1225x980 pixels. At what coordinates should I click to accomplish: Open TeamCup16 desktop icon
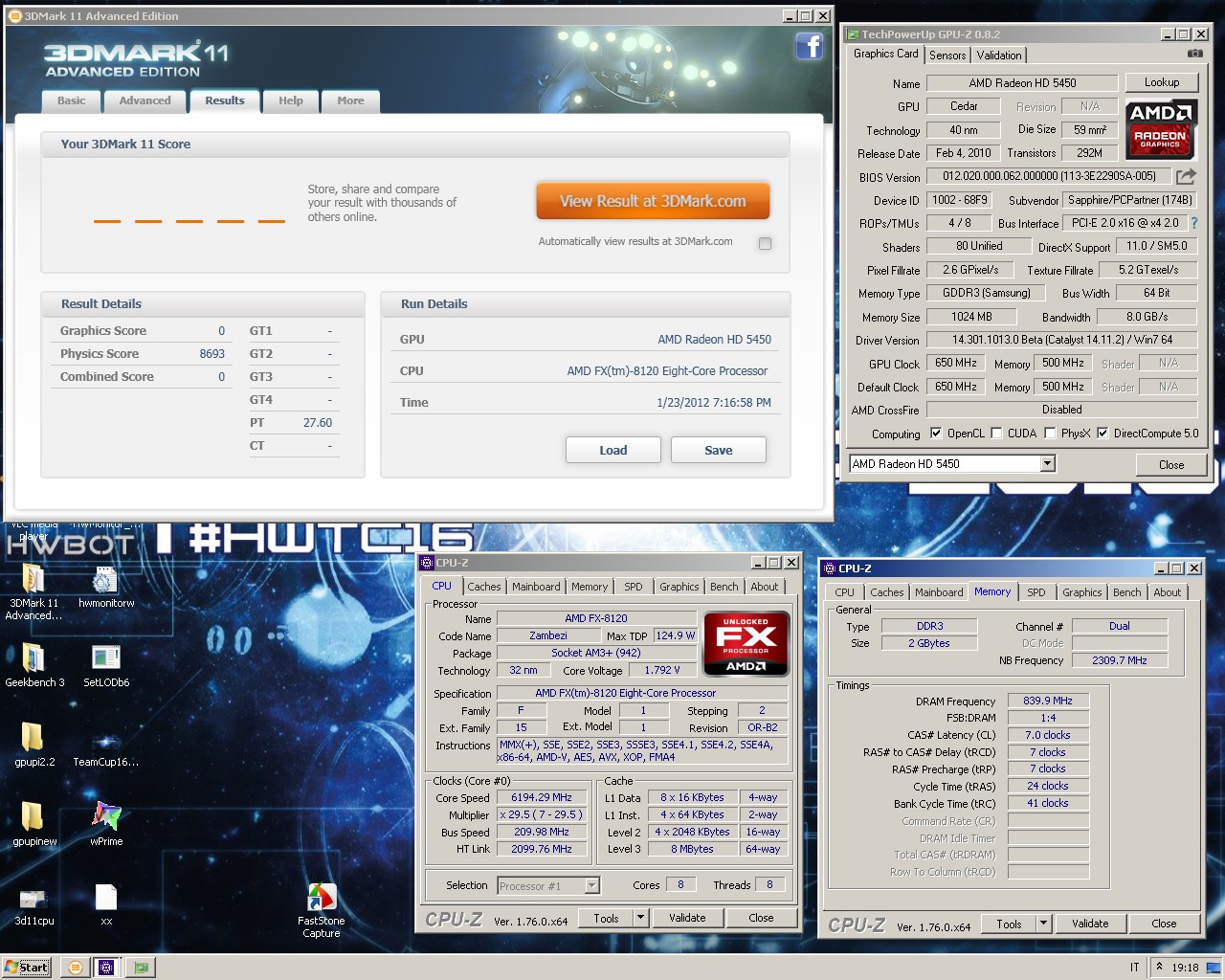click(106, 747)
